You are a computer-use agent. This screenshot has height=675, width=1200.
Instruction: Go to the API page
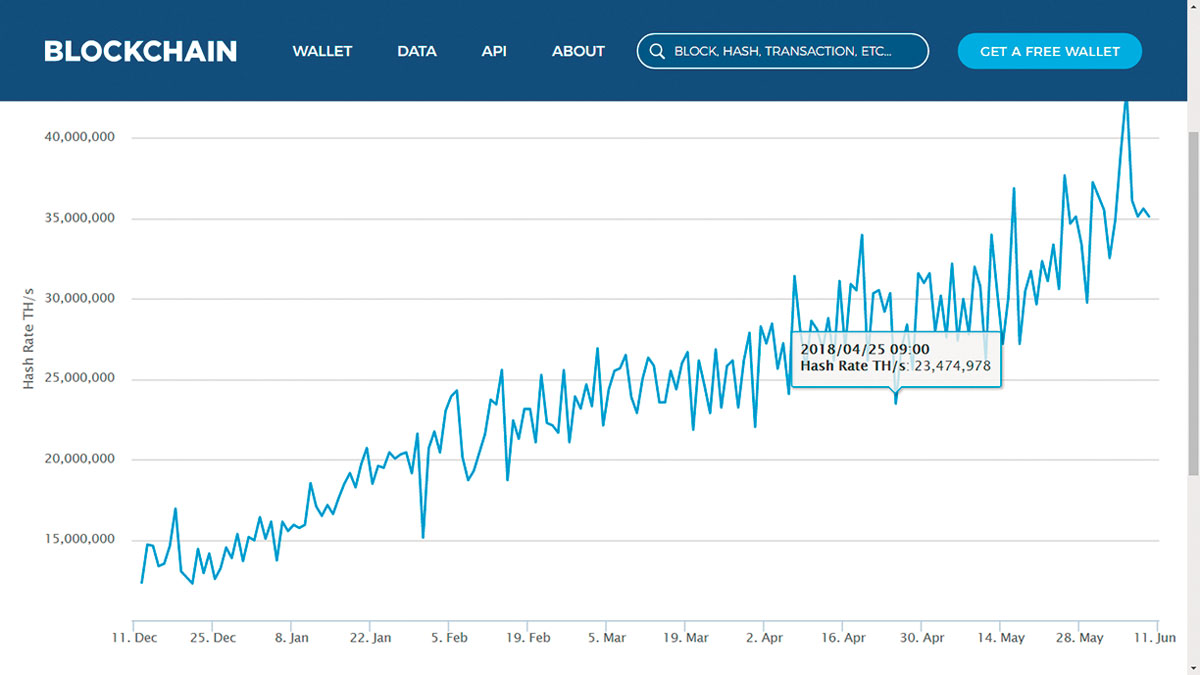(x=494, y=51)
